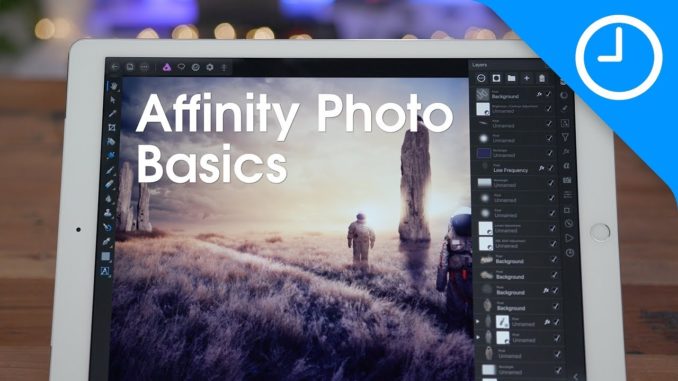The width and height of the screenshot is (678, 381).
Task: Click Brightness/Contrast adjustment layer thumbnail
Action: [x=483, y=109]
